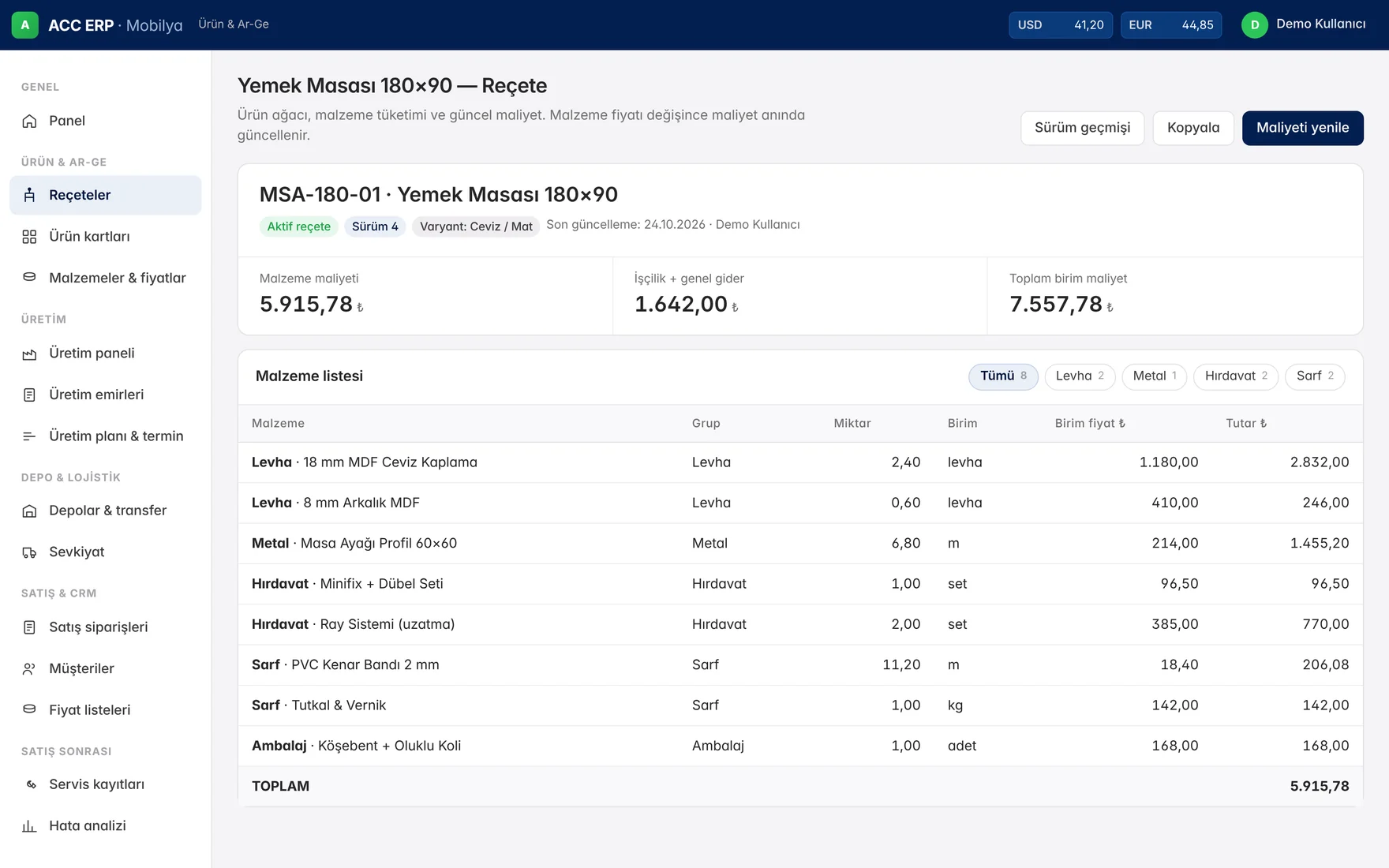Click the PVC Kenar Bandı 2 mm row
Viewport: 1389px width, 868px height.
800,665
